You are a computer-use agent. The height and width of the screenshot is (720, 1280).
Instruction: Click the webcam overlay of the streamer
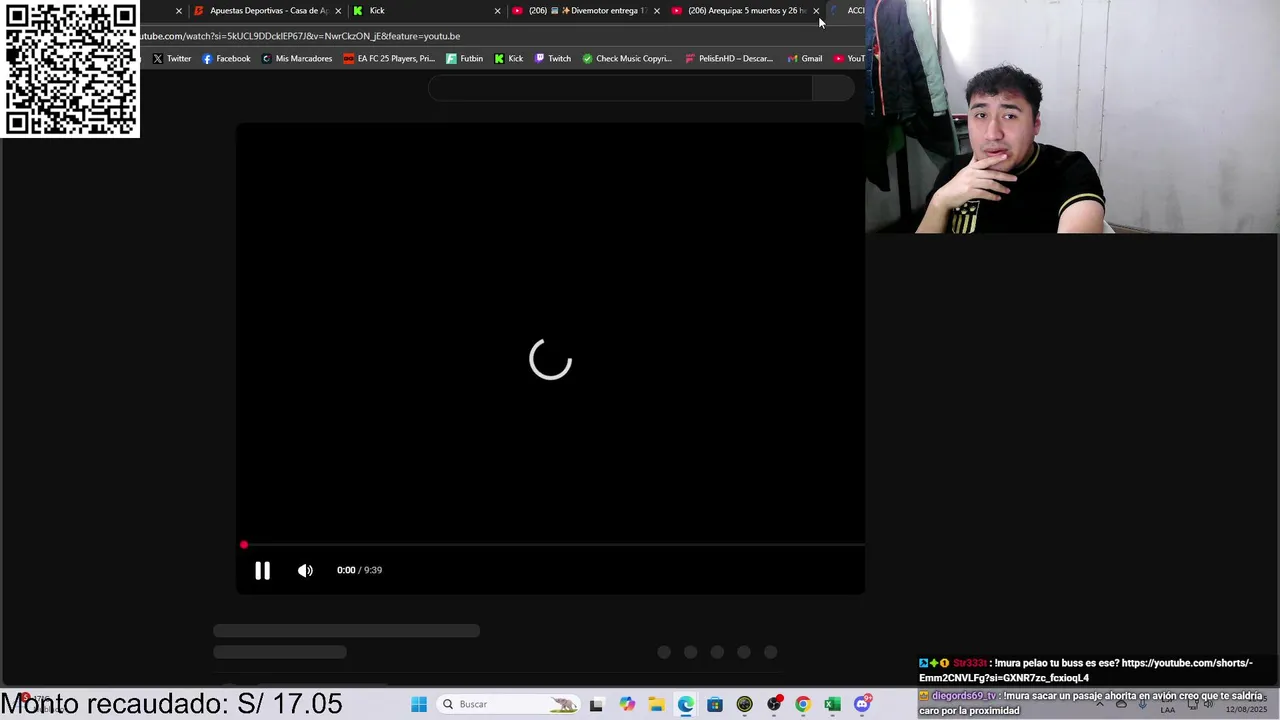tap(1072, 117)
